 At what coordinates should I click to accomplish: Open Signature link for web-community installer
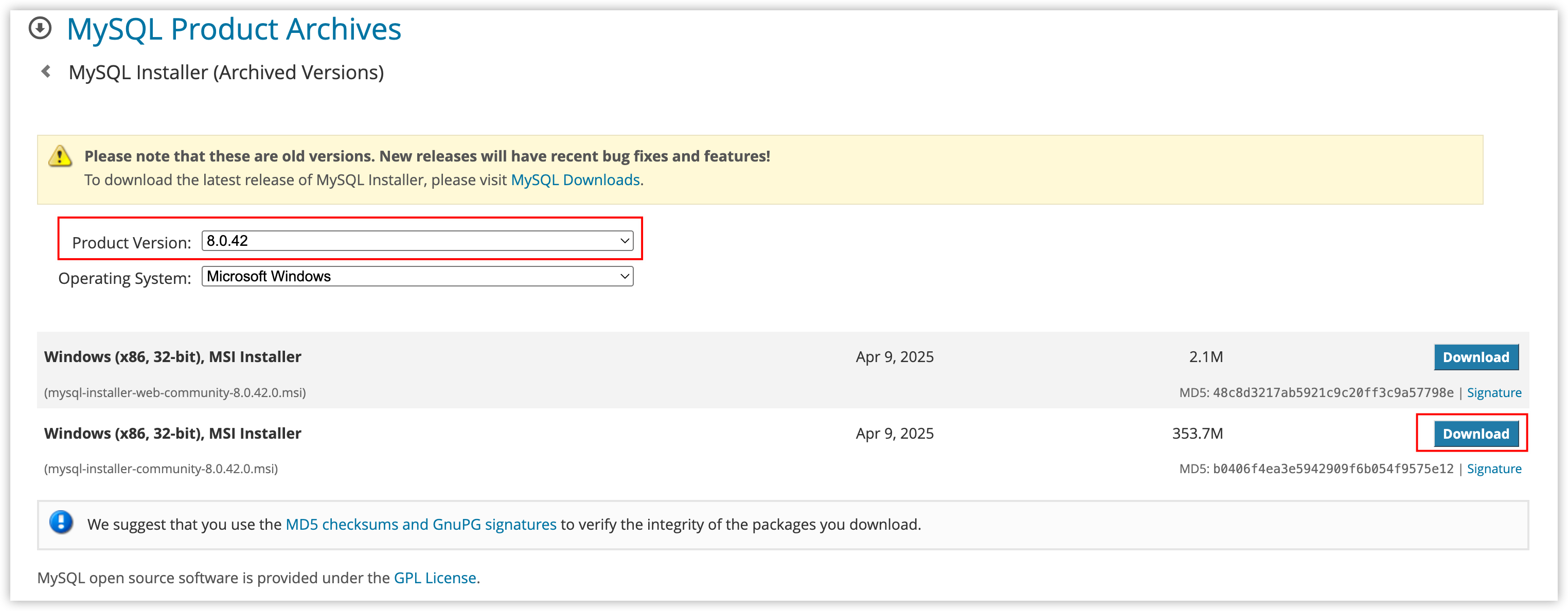point(1494,392)
